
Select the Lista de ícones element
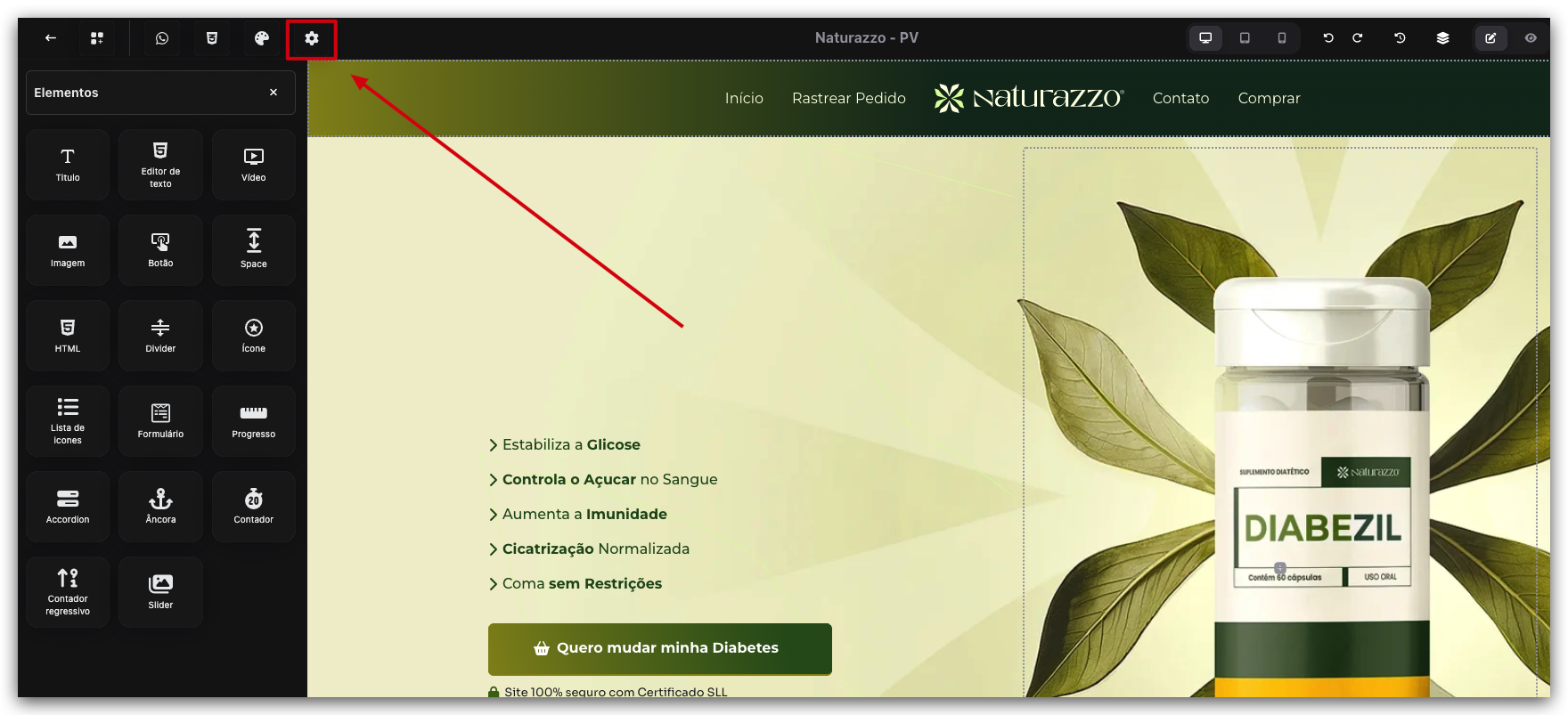click(x=68, y=421)
